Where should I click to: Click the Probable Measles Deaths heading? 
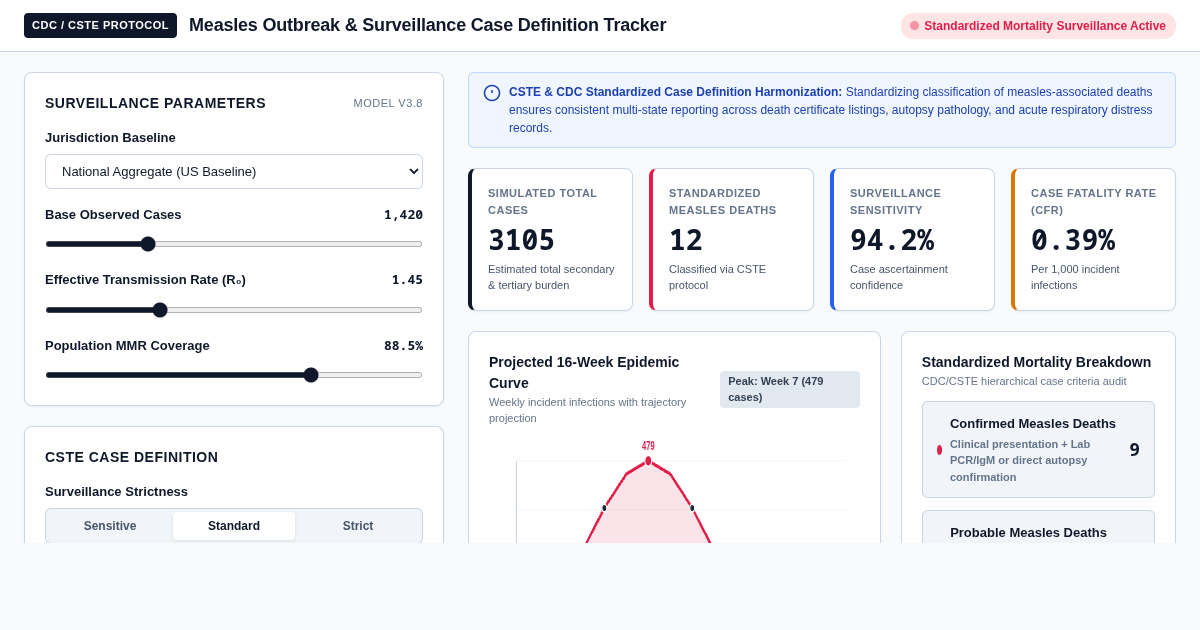[x=1028, y=533]
